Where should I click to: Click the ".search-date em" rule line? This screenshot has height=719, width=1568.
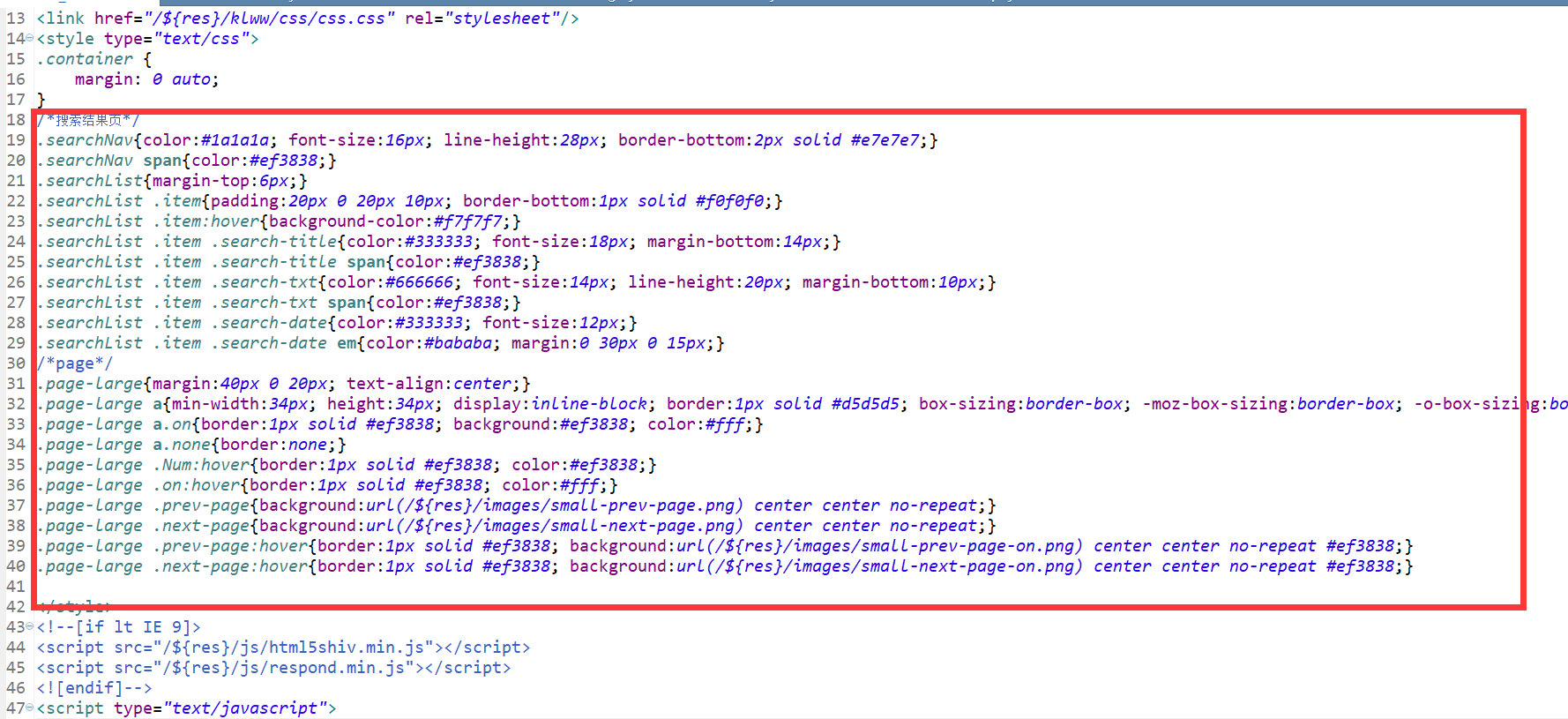pos(381,343)
